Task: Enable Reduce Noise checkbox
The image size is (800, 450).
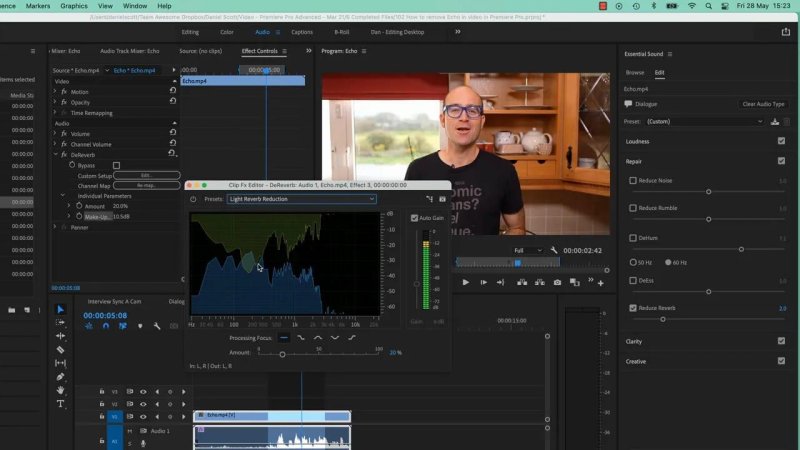Action: pyautogui.click(x=633, y=181)
